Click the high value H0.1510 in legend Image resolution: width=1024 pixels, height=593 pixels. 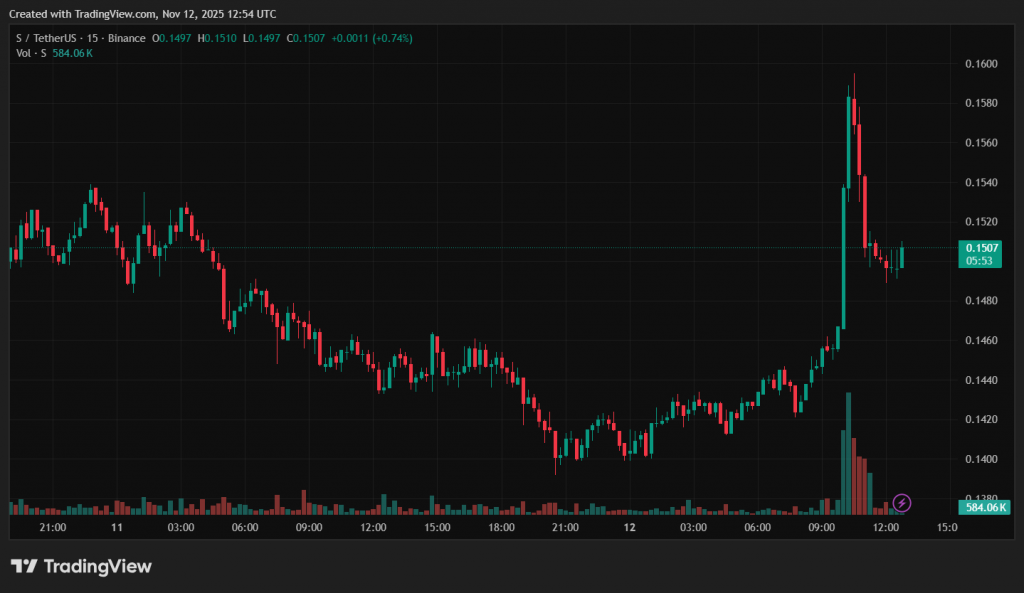pos(217,38)
